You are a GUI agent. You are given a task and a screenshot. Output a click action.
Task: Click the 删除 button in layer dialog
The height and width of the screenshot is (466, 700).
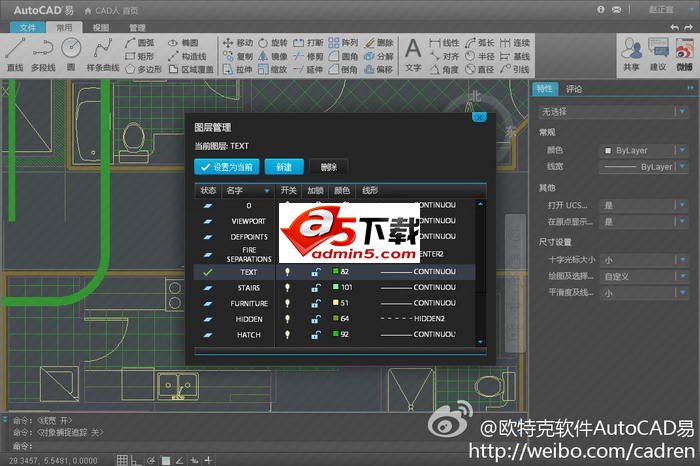tap(329, 167)
